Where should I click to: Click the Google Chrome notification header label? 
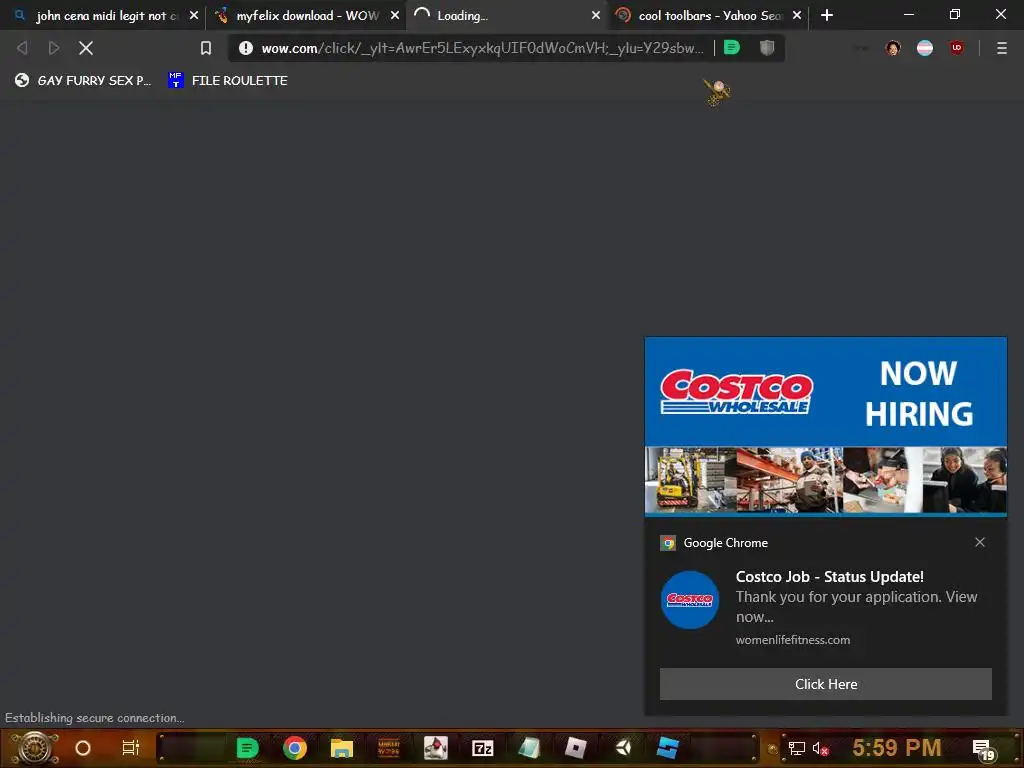click(x=725, y=543)
